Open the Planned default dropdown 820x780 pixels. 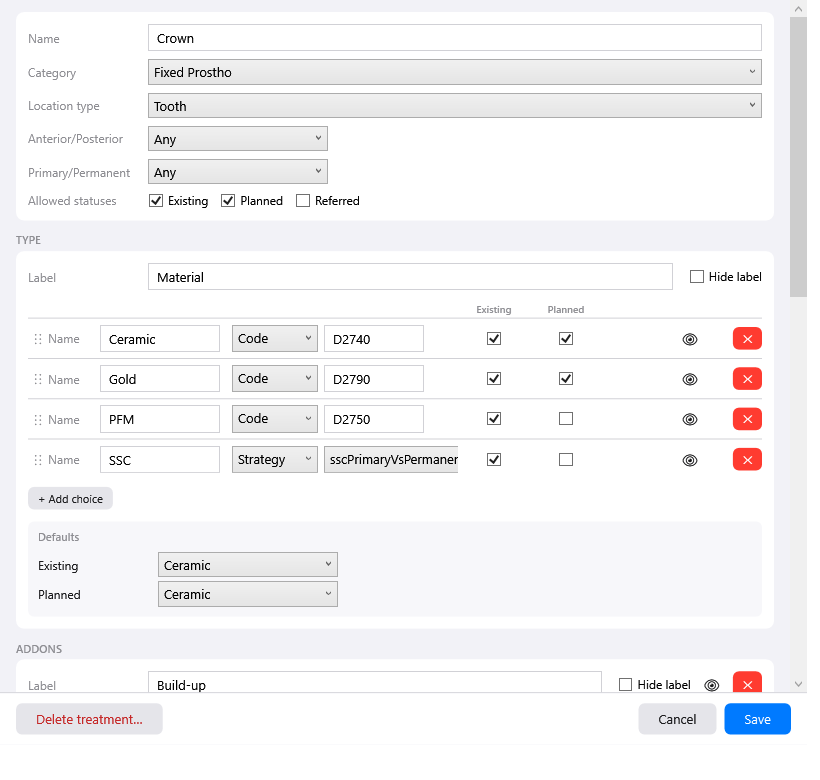[x=248, y=594]
